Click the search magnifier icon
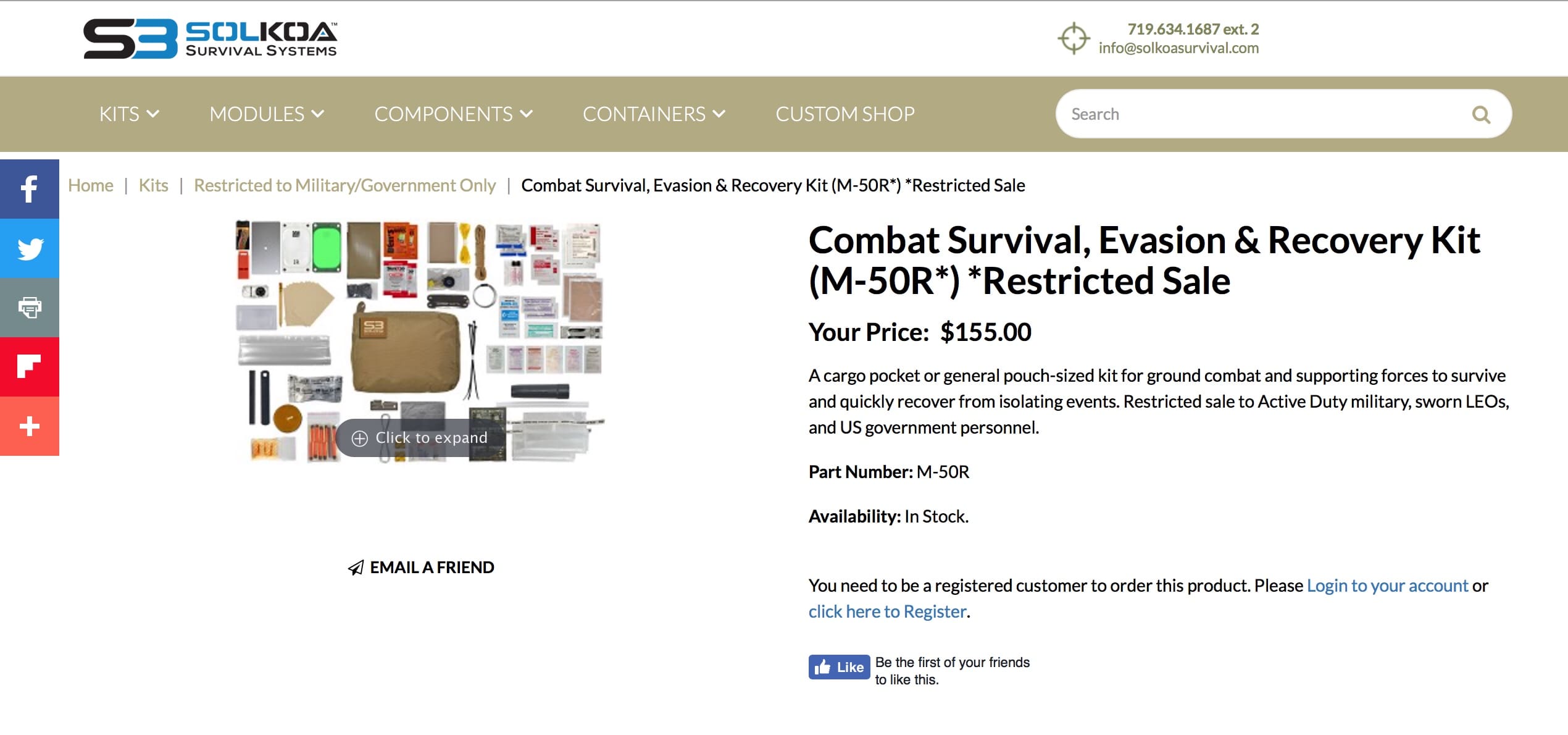Image resolution: width=1568 pixels, height=735 pixels. [1481, 114]
